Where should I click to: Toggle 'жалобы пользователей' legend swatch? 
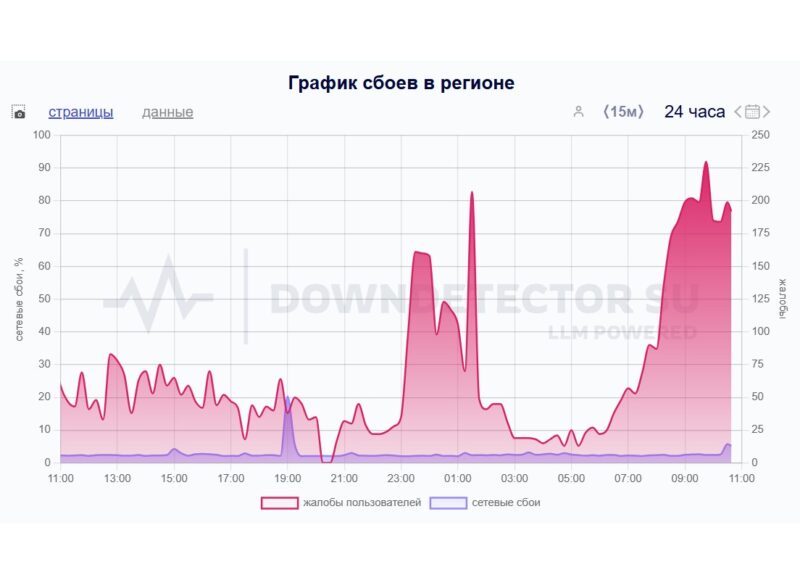[279, 502]
